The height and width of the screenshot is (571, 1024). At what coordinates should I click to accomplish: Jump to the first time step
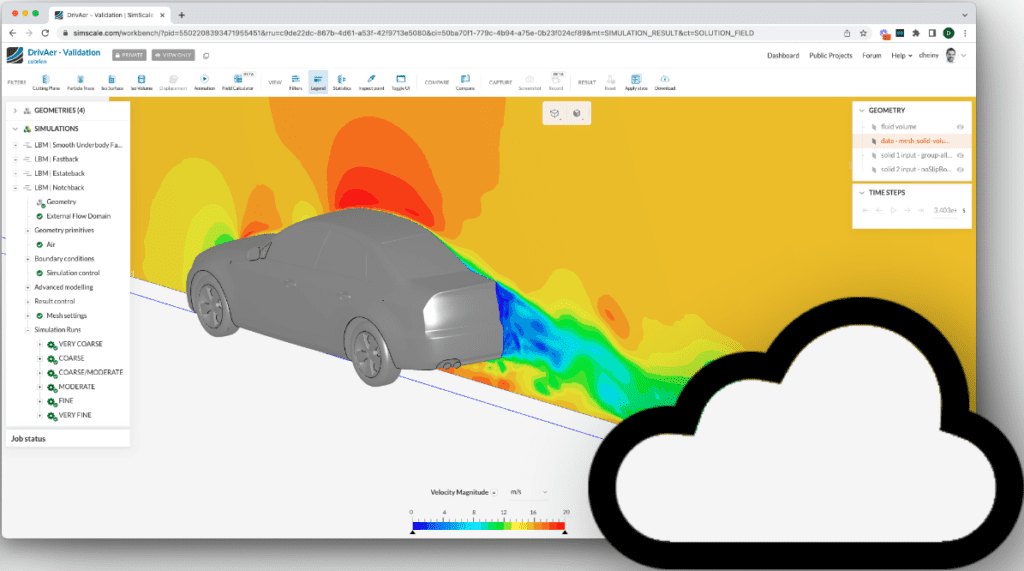click(865, 210)
